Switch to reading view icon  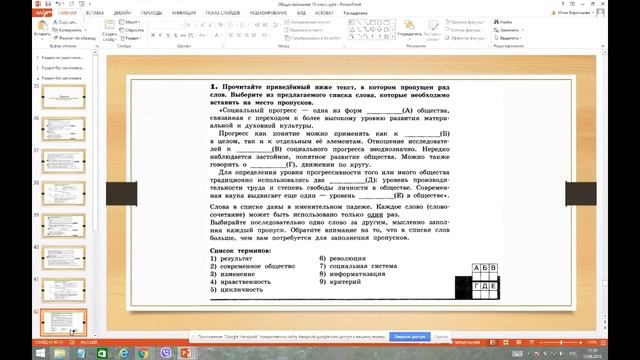point(518,342)
